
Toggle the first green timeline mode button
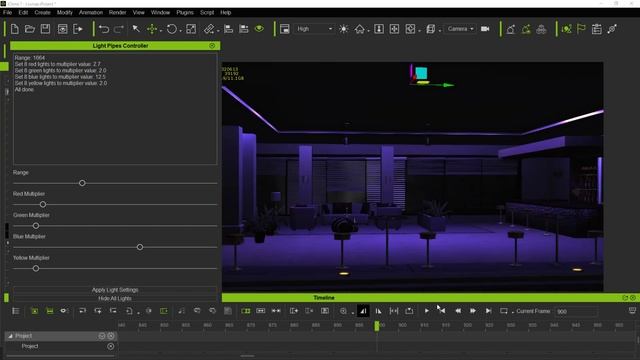pyautogui.click(x=35, y=311)
